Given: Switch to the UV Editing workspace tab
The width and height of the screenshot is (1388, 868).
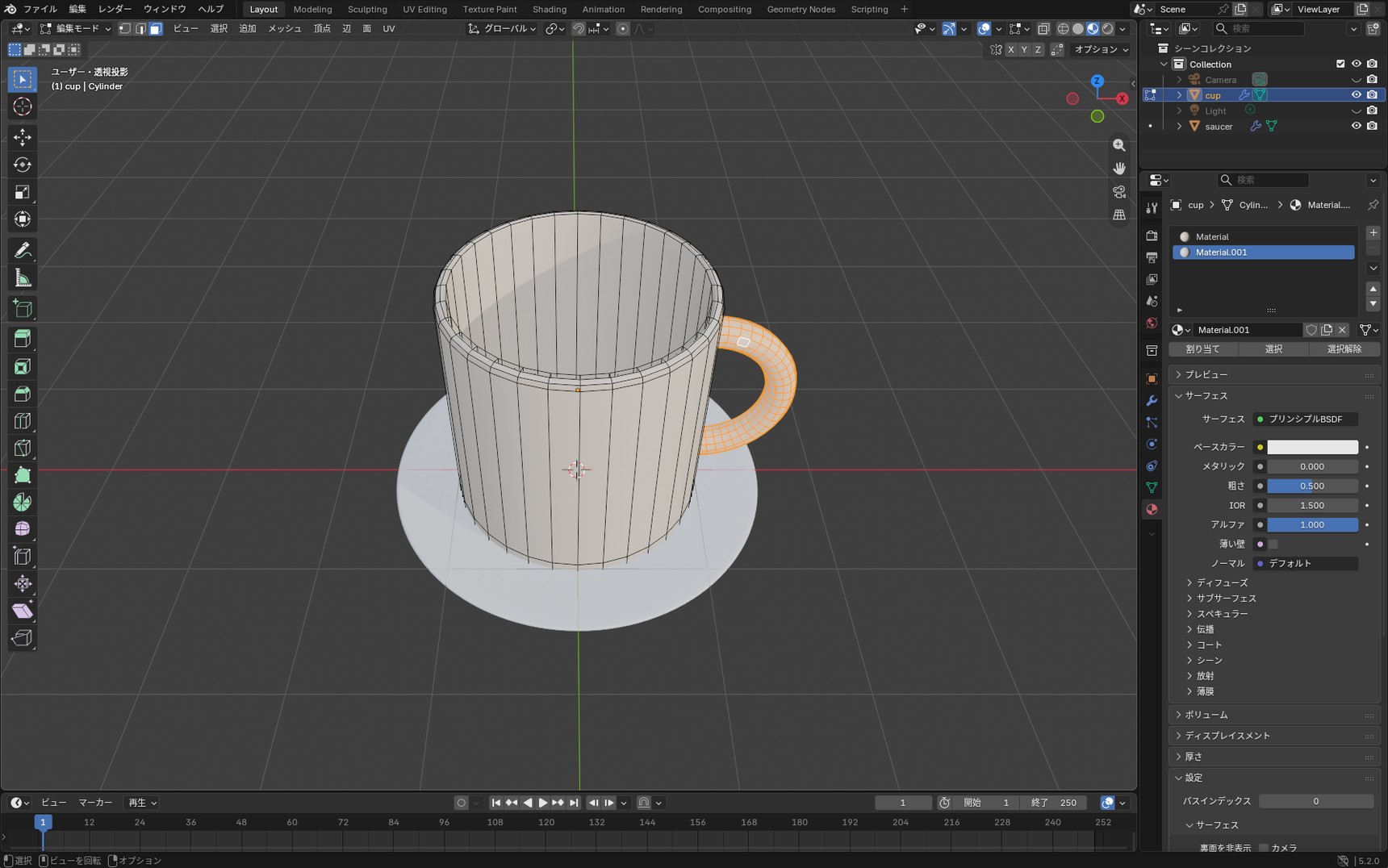Looking at the screenshot, I should click(424, 9).
